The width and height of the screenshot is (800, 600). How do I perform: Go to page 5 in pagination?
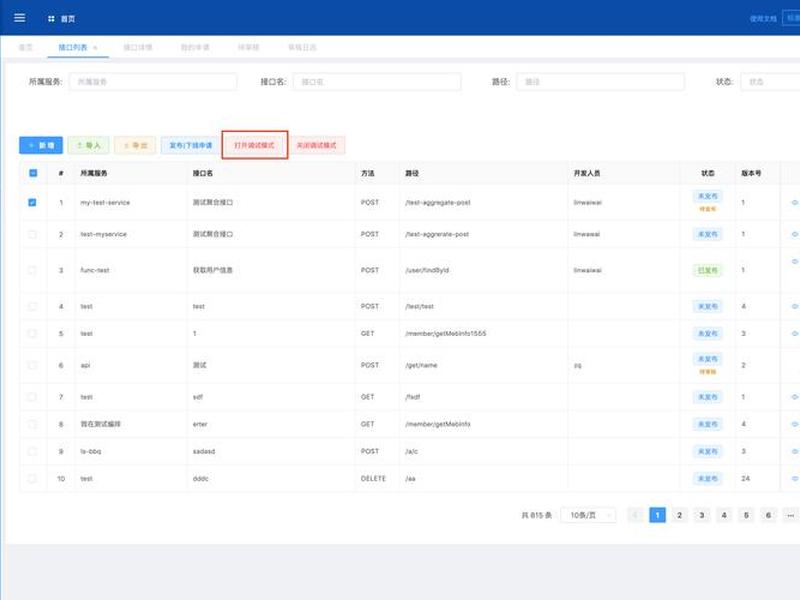click(746, 515)
